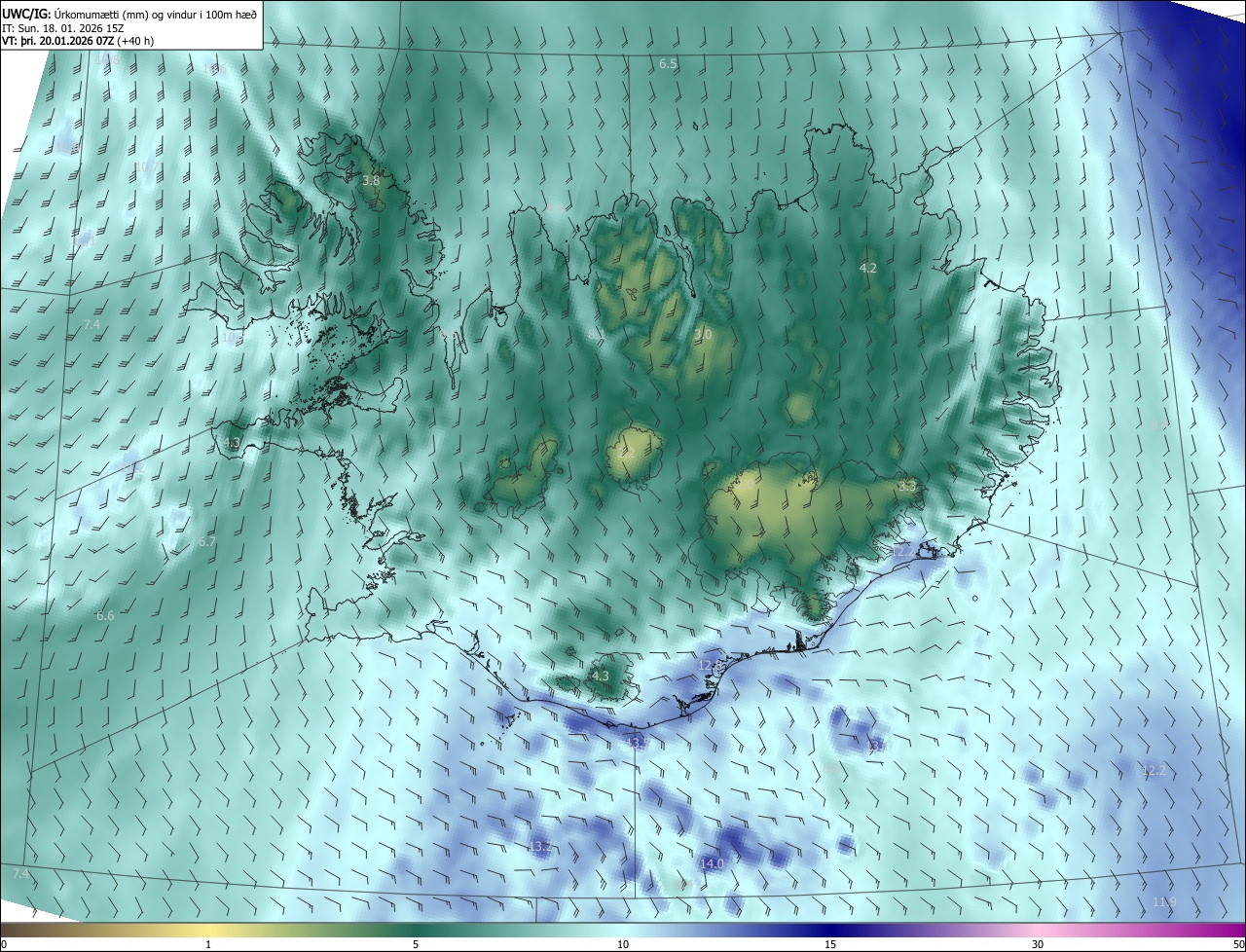Click the "50" tick on color scale
This screenshot has height=952, width=1246.
pyautogui.click(x=1238, y=945)
